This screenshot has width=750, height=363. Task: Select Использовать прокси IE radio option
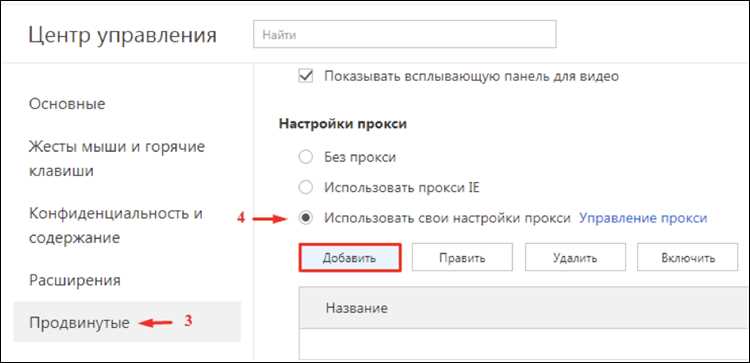click(x=305, y=187)
